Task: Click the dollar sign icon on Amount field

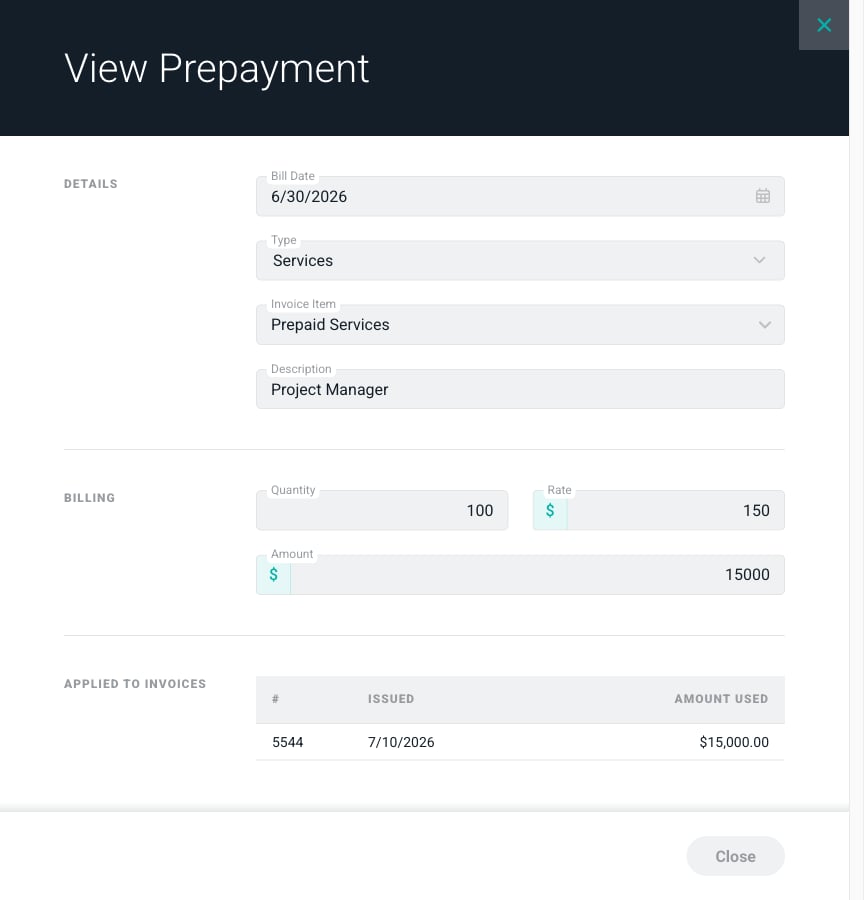Action: coord(273,575)
